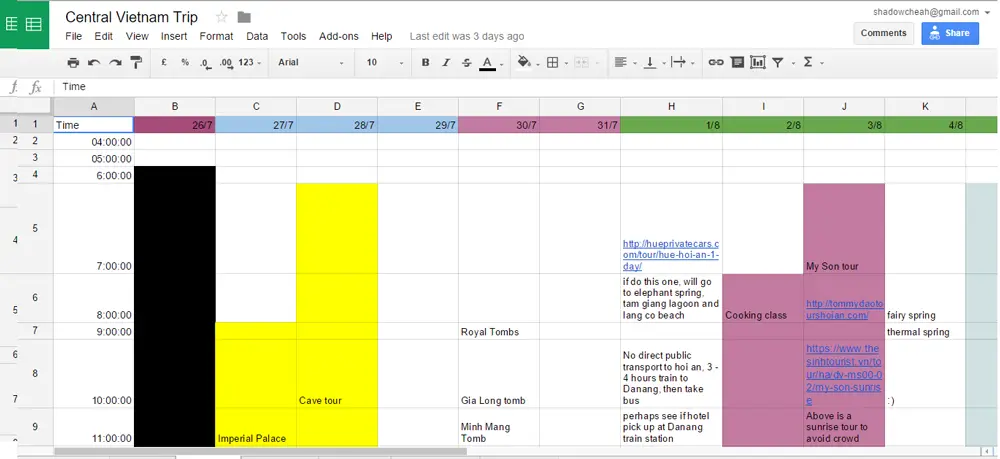Screen dimensions: 1000x459
Task: Select the 'Royal Tombs' cell
Action: [499, 332]
